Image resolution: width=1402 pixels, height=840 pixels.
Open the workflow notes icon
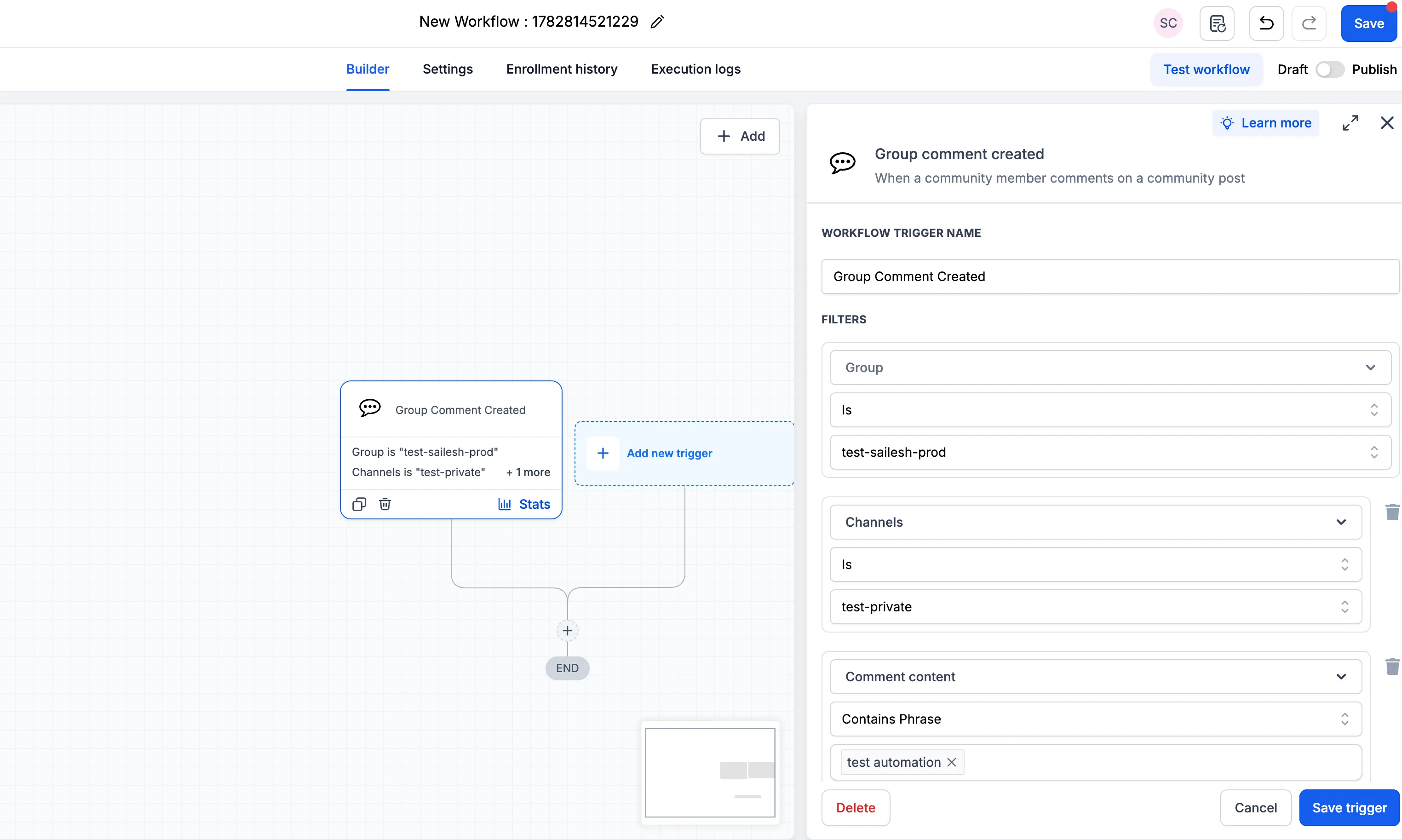[x=1217, y=23]
